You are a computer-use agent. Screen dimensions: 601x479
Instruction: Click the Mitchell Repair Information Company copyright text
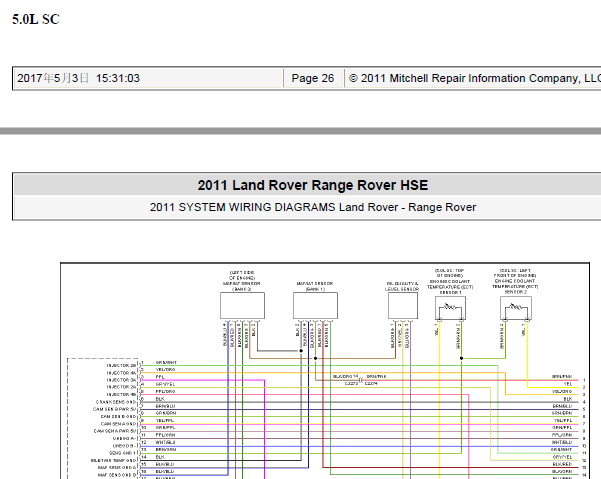tap(475, 78)
